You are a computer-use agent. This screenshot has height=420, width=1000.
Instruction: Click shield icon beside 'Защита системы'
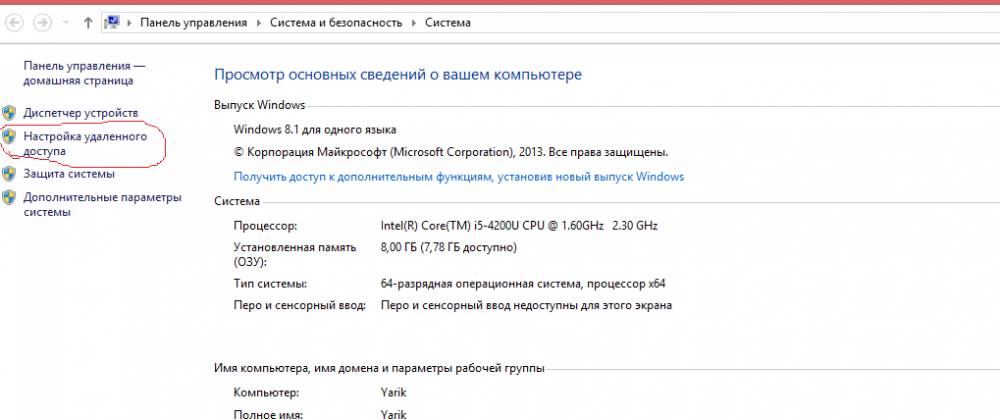coord(9,174)
